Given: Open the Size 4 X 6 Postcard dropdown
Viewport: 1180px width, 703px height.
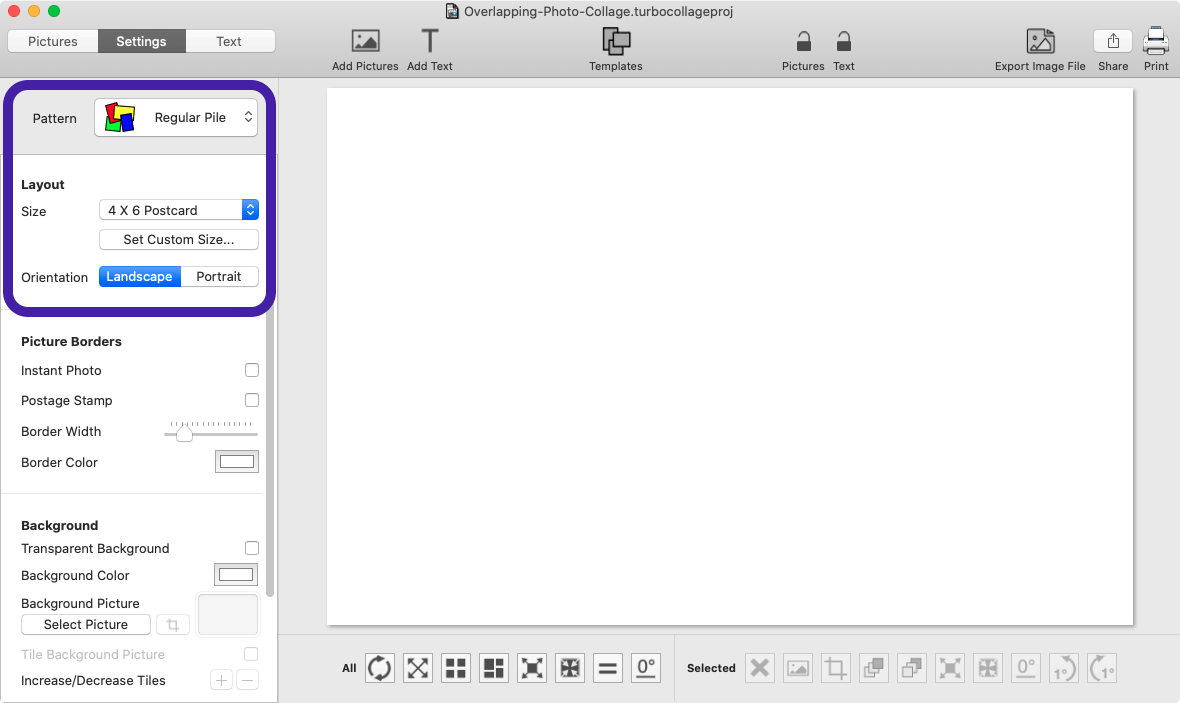Looking at the screenshot, I should pos(179,210).
